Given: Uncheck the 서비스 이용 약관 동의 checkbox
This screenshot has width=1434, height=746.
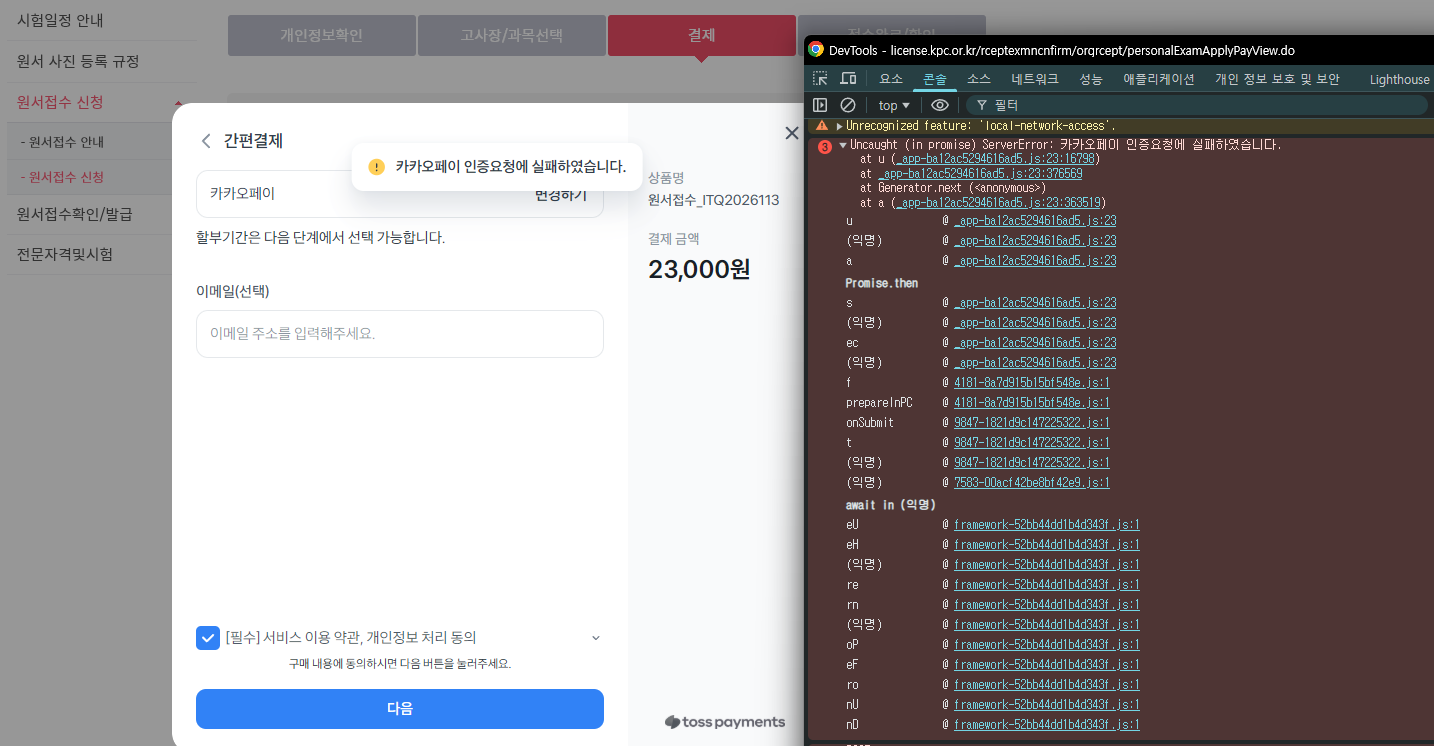Looking at the screenshot, I should pos(208,638).
